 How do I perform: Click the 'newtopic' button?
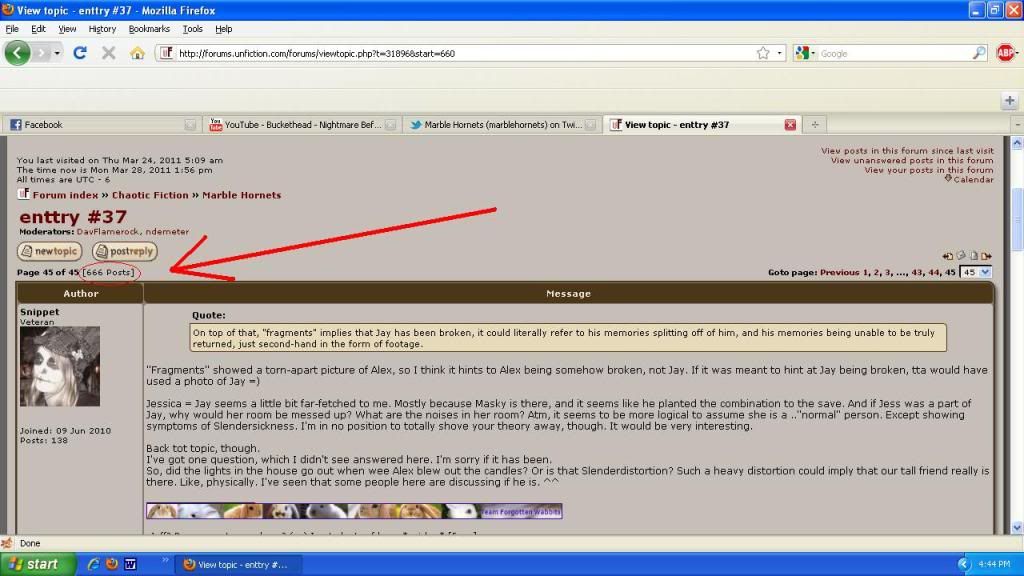[x=49, y=252]
